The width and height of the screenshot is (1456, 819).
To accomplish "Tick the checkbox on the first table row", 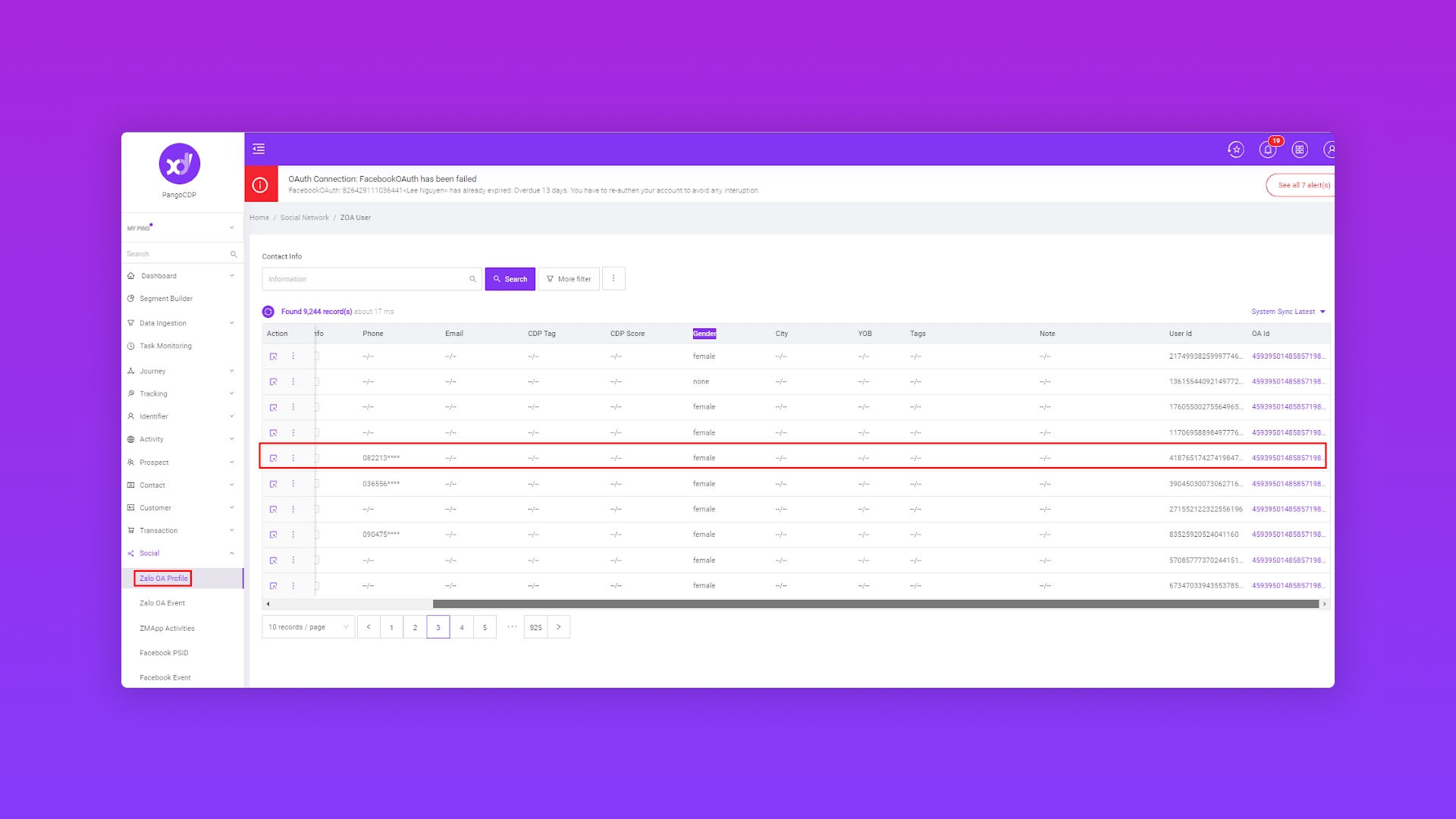I will (317, 356).
